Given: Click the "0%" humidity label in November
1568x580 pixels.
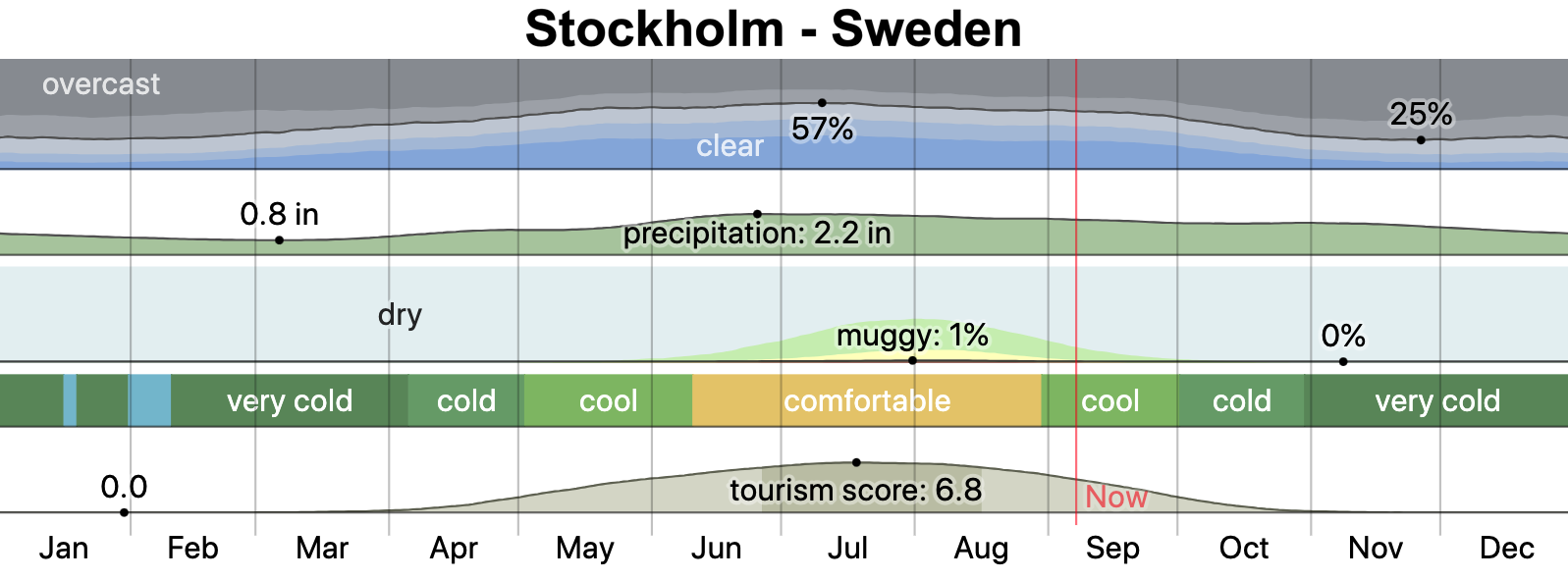Looking at the screenshot, I should [1343, 336].
